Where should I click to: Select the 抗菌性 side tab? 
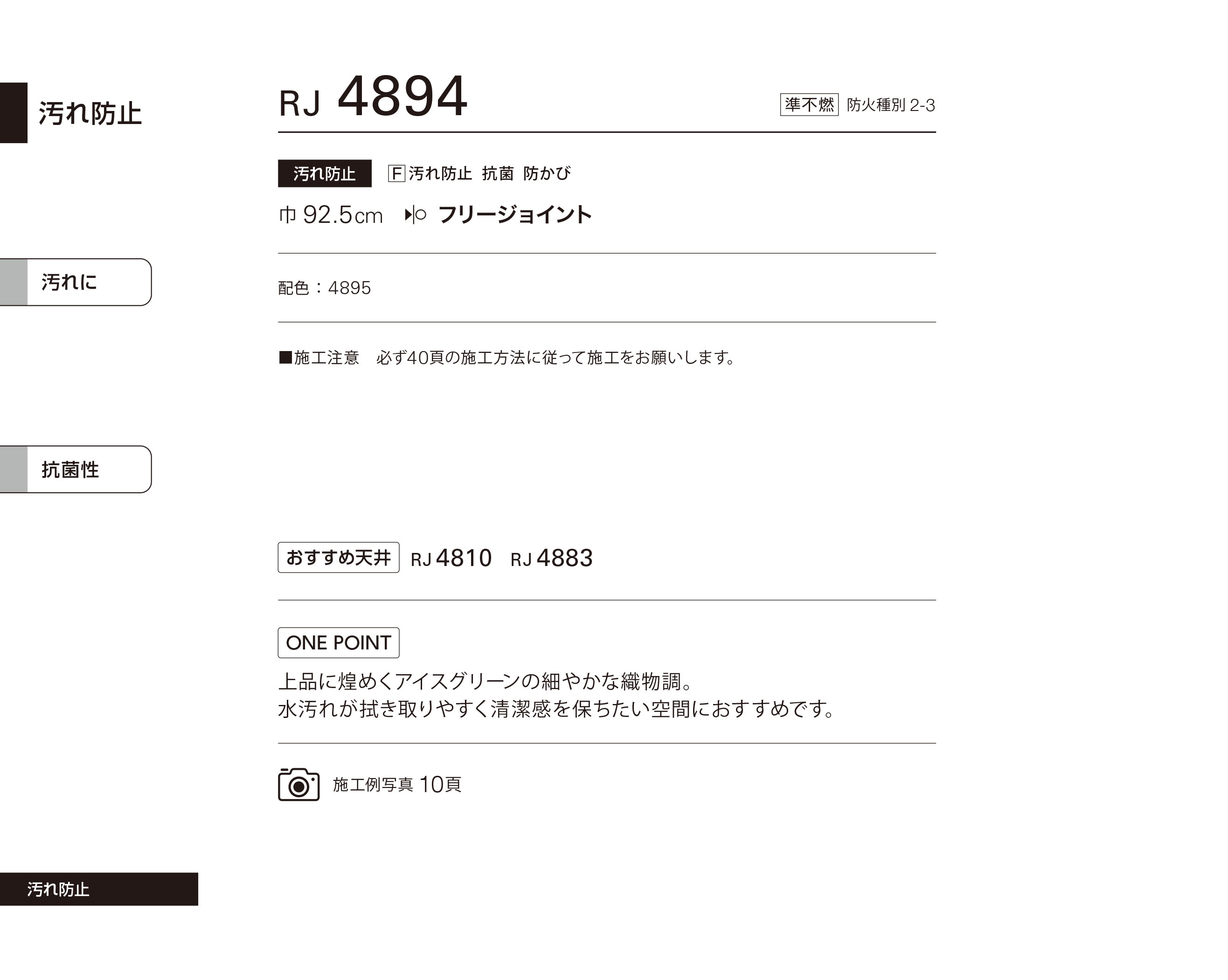(x=76, y=469)
